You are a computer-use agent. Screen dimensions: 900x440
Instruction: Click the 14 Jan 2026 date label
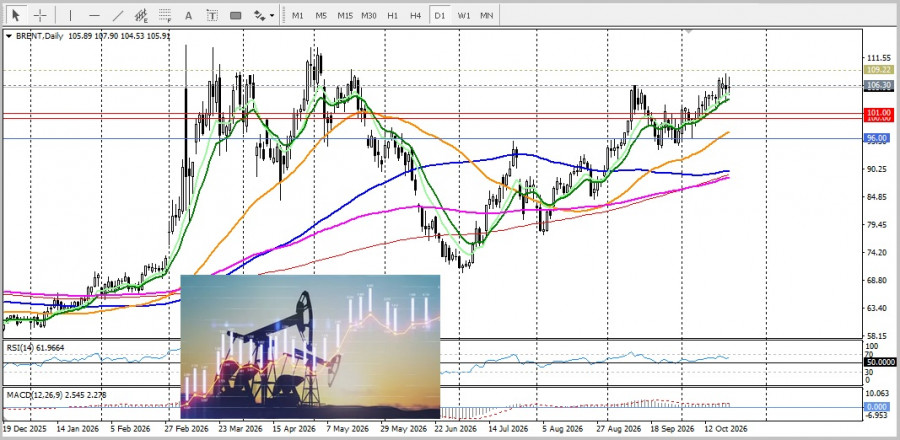pos(77,429)
